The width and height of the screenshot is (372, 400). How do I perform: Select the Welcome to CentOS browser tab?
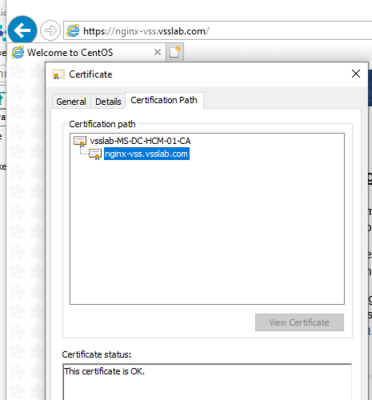click(87, 52)
